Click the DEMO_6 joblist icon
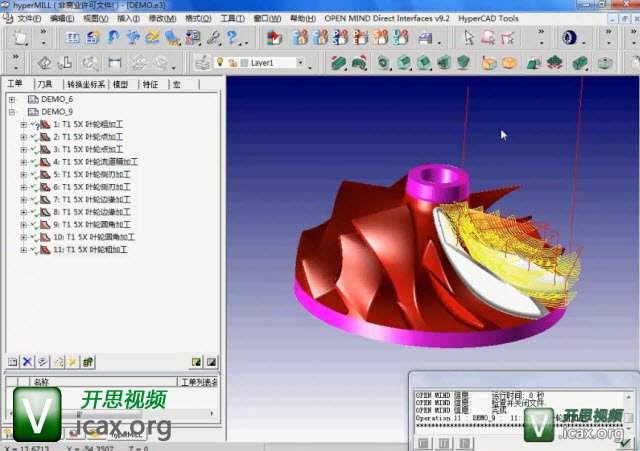This screenshot has height=451, width=640. click(32, 99)
